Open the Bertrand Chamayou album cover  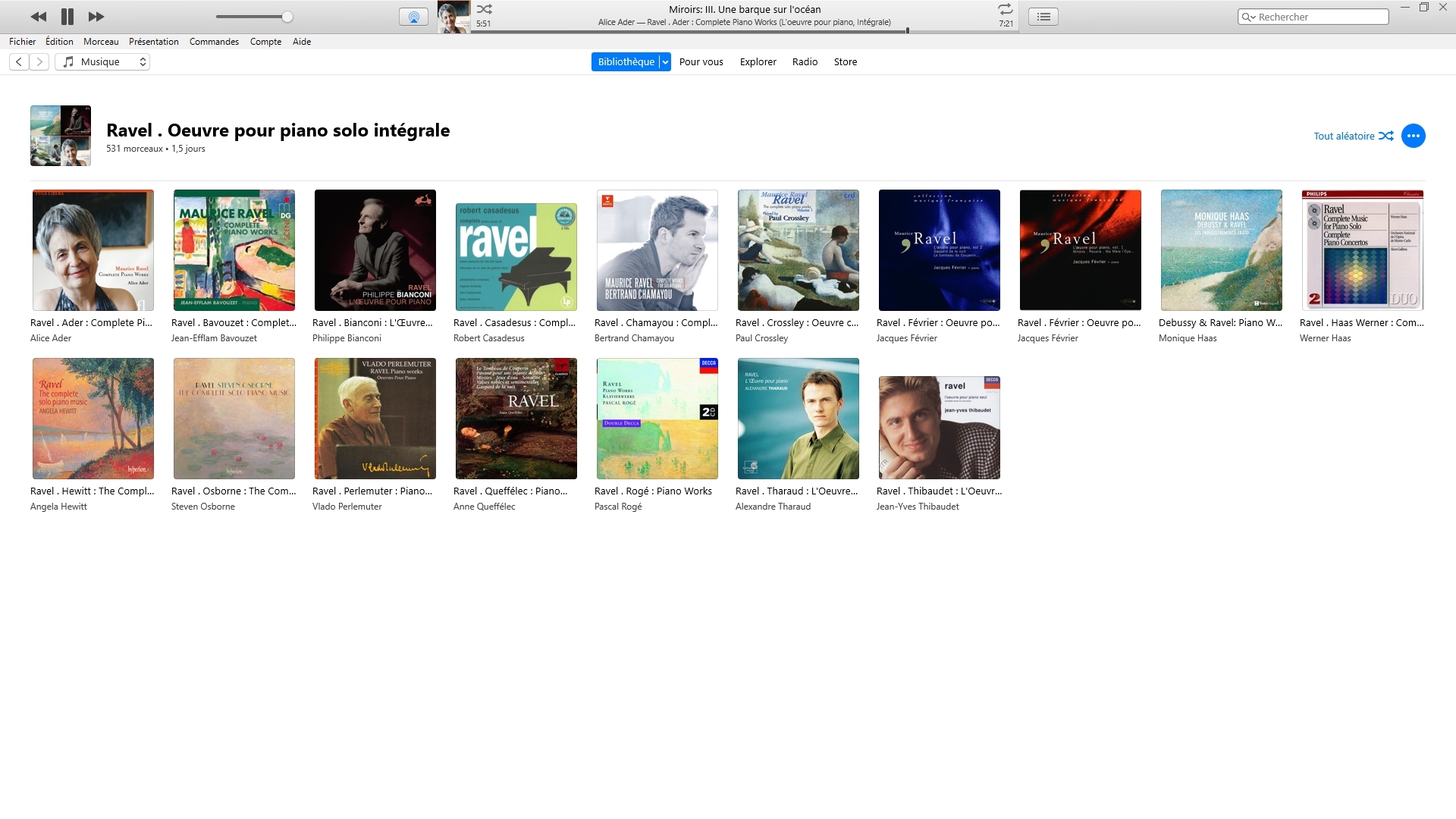tap(657, 250)
